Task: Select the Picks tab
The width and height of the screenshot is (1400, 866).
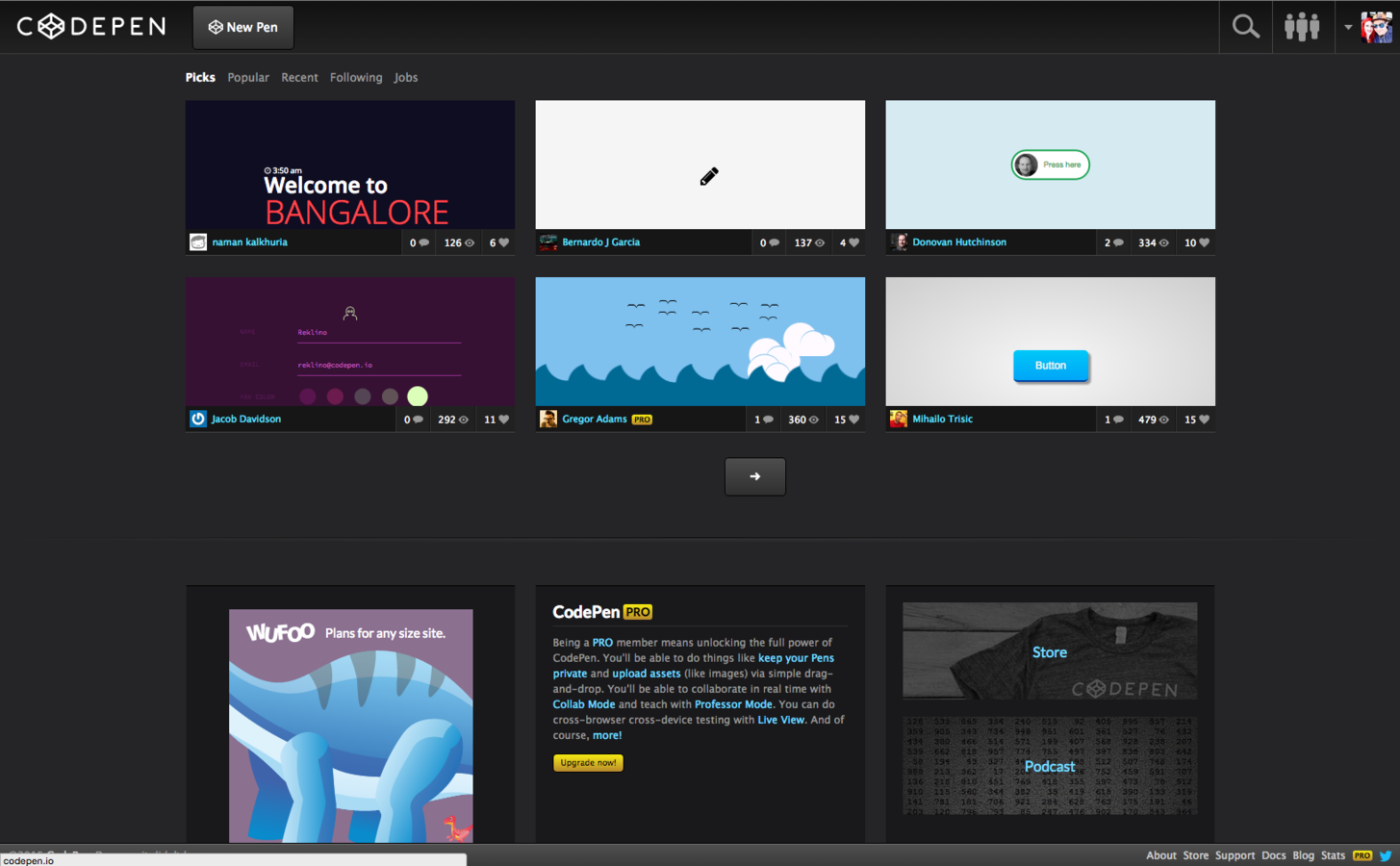Action: click(x=200, y=77)
